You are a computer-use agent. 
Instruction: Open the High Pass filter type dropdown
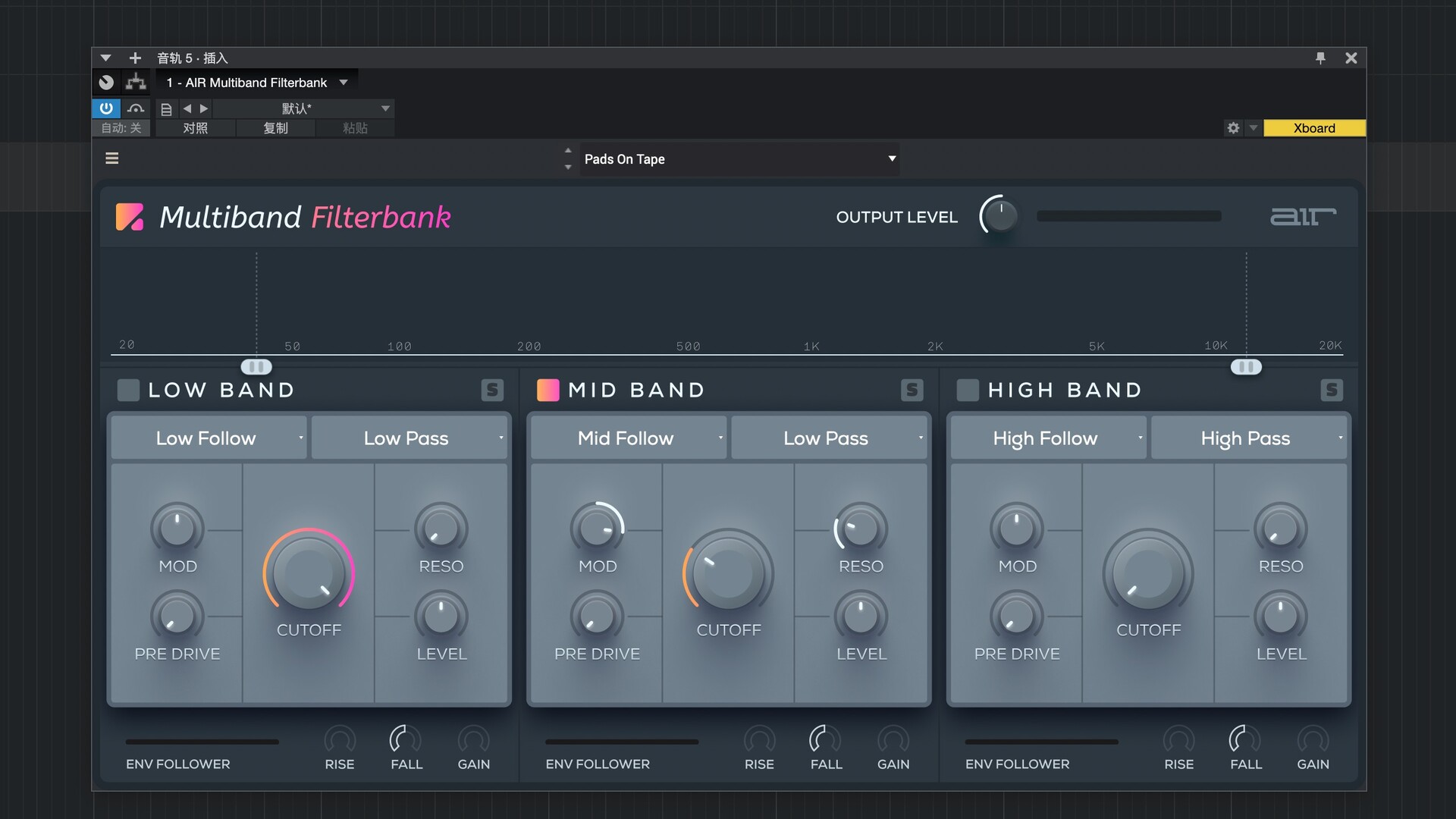point(1248,438)
